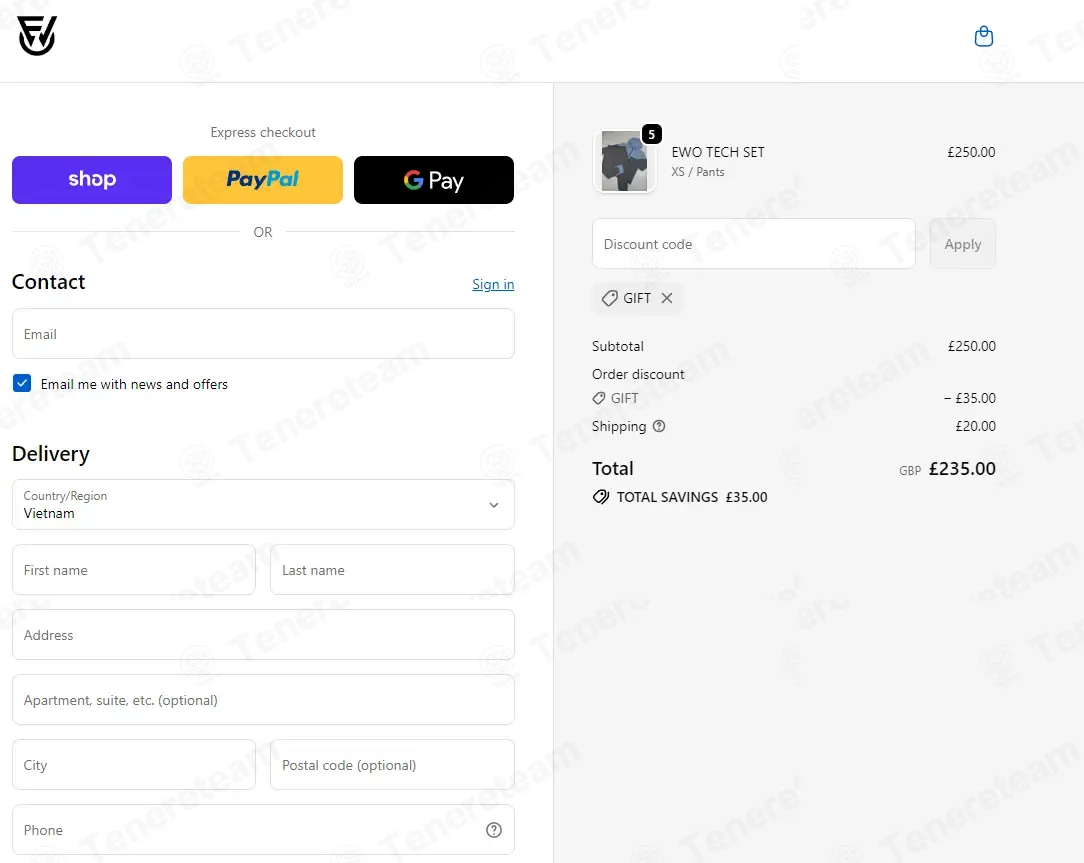Click the GIFT tag chip below the discount field

click(637, 298)
